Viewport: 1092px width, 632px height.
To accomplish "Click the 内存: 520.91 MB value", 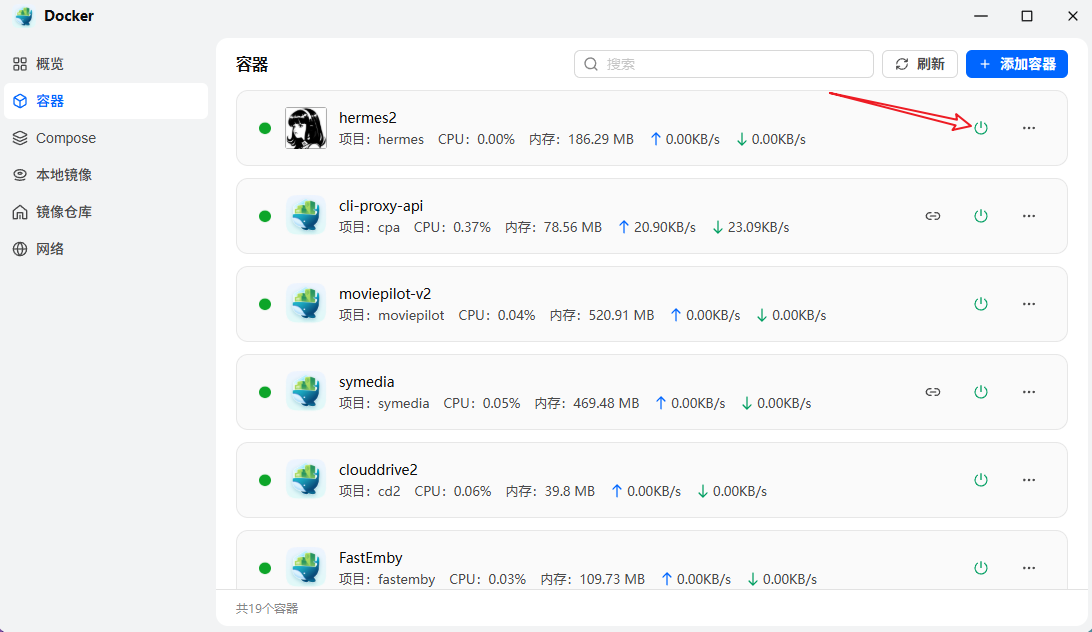I will coord(602,316).
